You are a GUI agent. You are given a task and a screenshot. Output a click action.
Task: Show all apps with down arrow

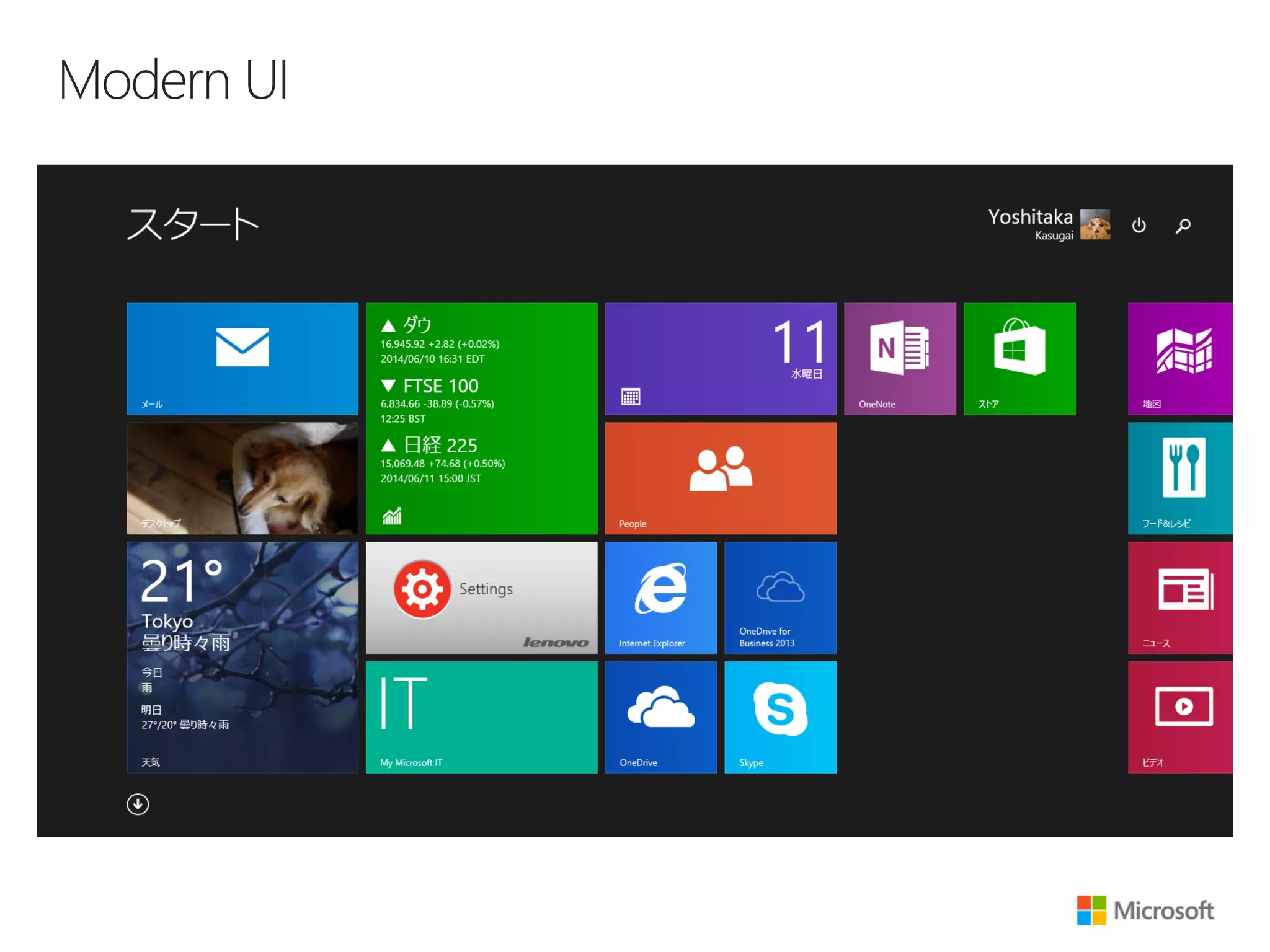[x=138, y=804]
